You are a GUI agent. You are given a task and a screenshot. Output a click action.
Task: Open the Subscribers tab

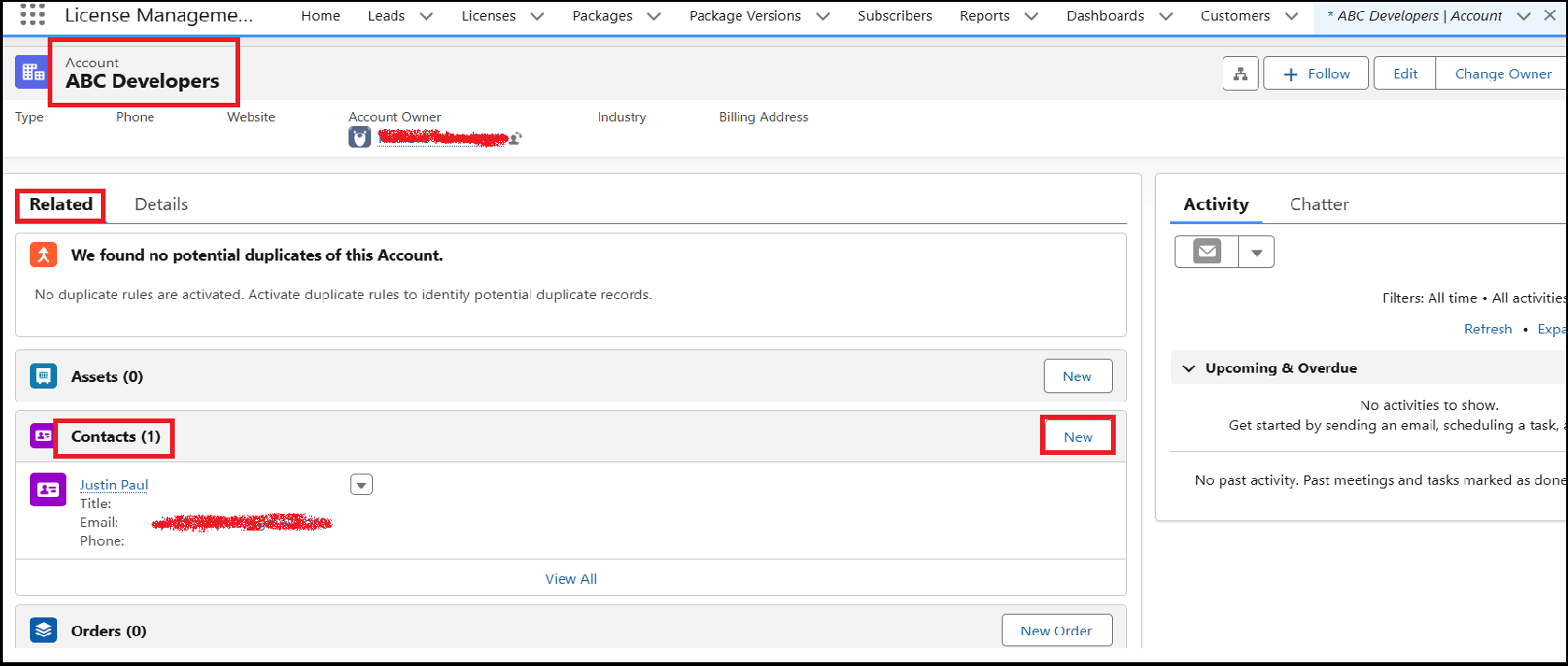point(894,16)
